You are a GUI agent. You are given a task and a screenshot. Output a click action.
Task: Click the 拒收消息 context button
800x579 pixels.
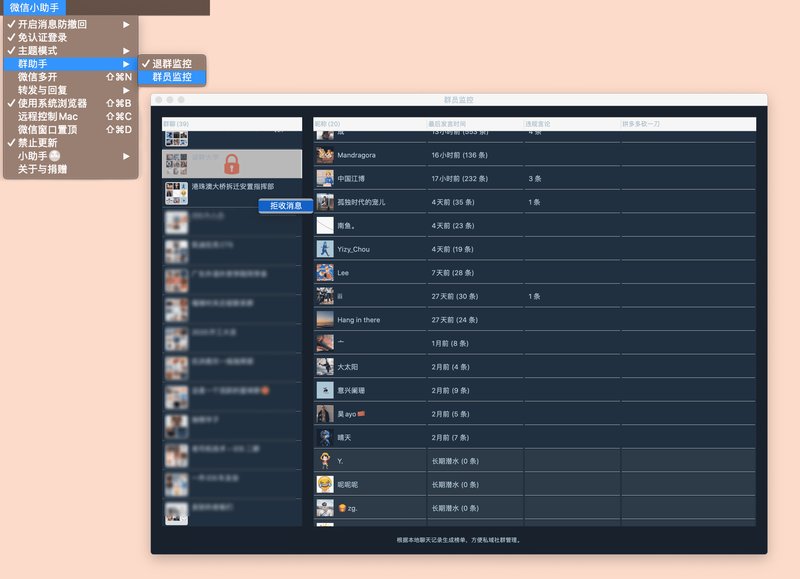pyautogui.click(x=285, y=206)
